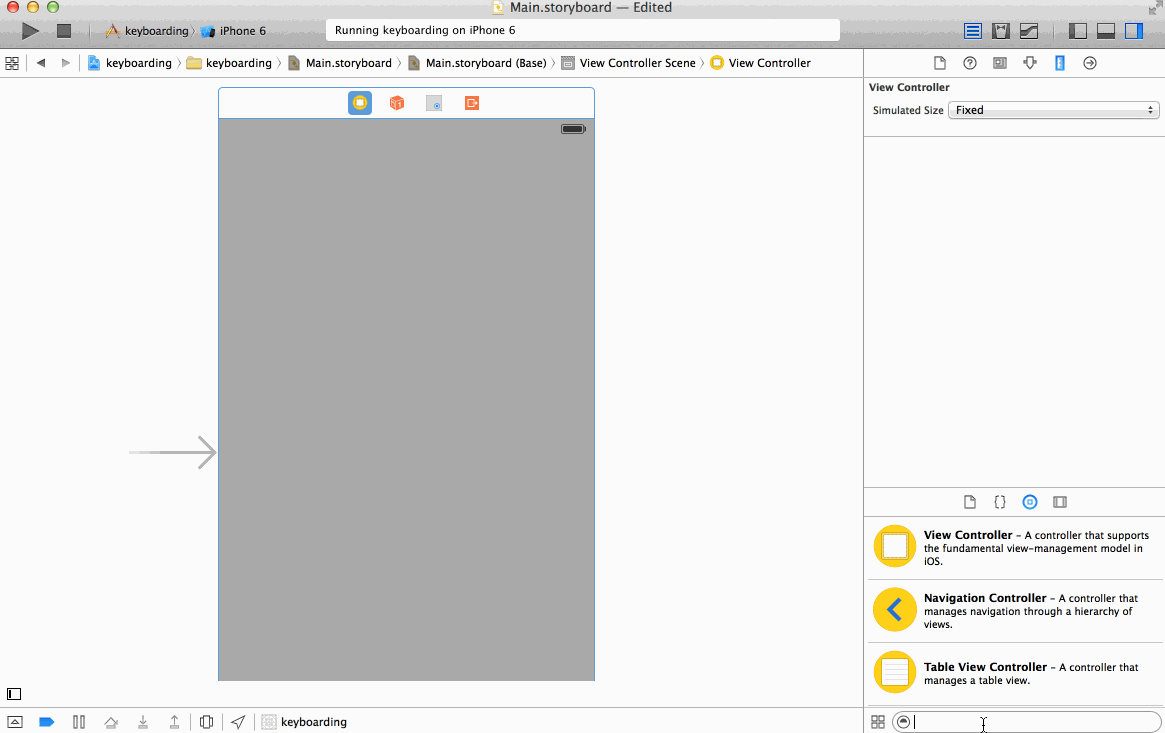Toggle the Utilities pane
Viewport: 1165px width, 733px height.
click(1134, 30)
